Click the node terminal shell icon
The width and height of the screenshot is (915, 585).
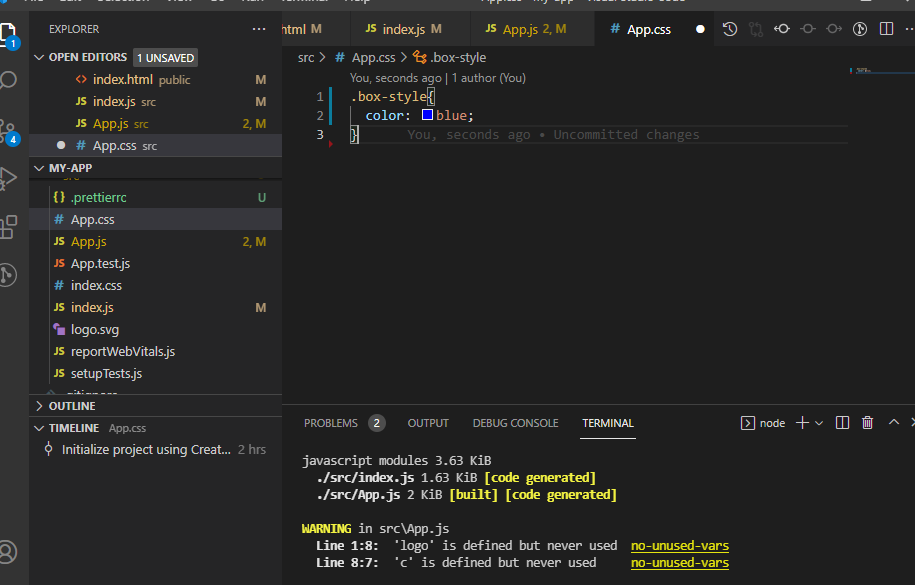tap(748, 423)
